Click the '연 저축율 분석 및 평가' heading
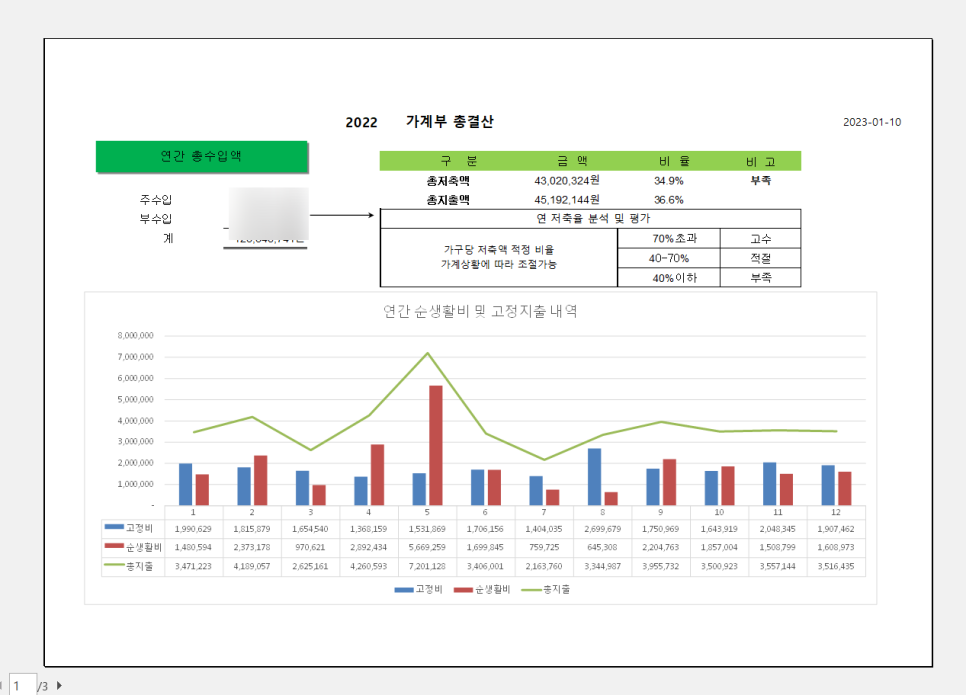The height and width of the screenshot is (695, 966). coord(593,218)
